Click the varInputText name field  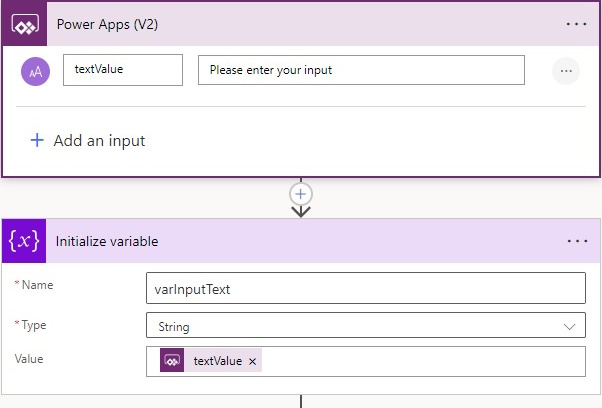point(366,288)
